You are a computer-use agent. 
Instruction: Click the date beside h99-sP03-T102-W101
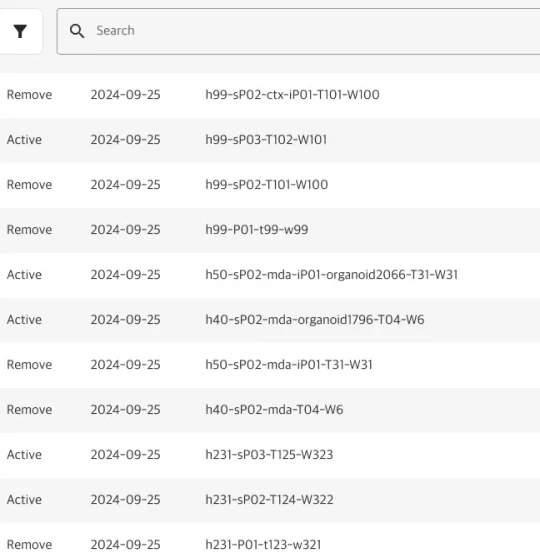[x=125, y=140]
